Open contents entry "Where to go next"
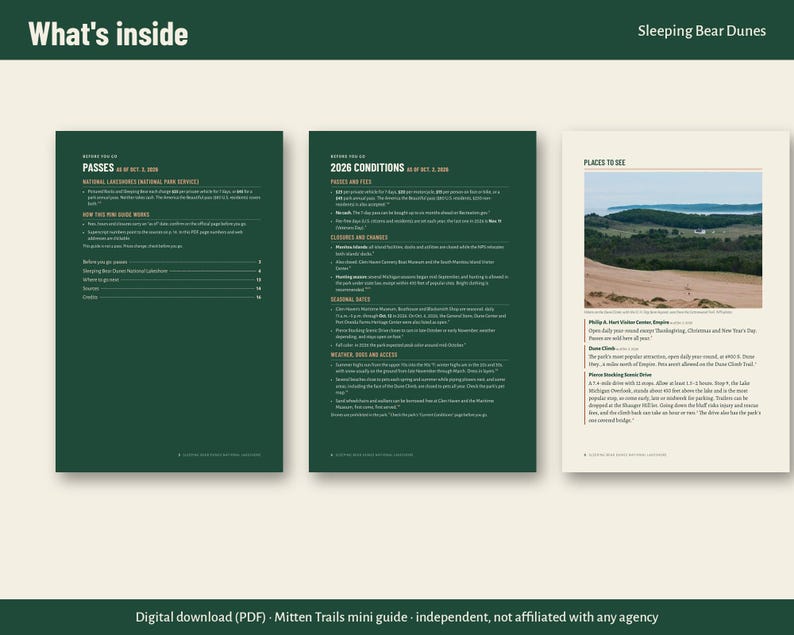This screenshot has width=794, height=635. pos(172,280)
